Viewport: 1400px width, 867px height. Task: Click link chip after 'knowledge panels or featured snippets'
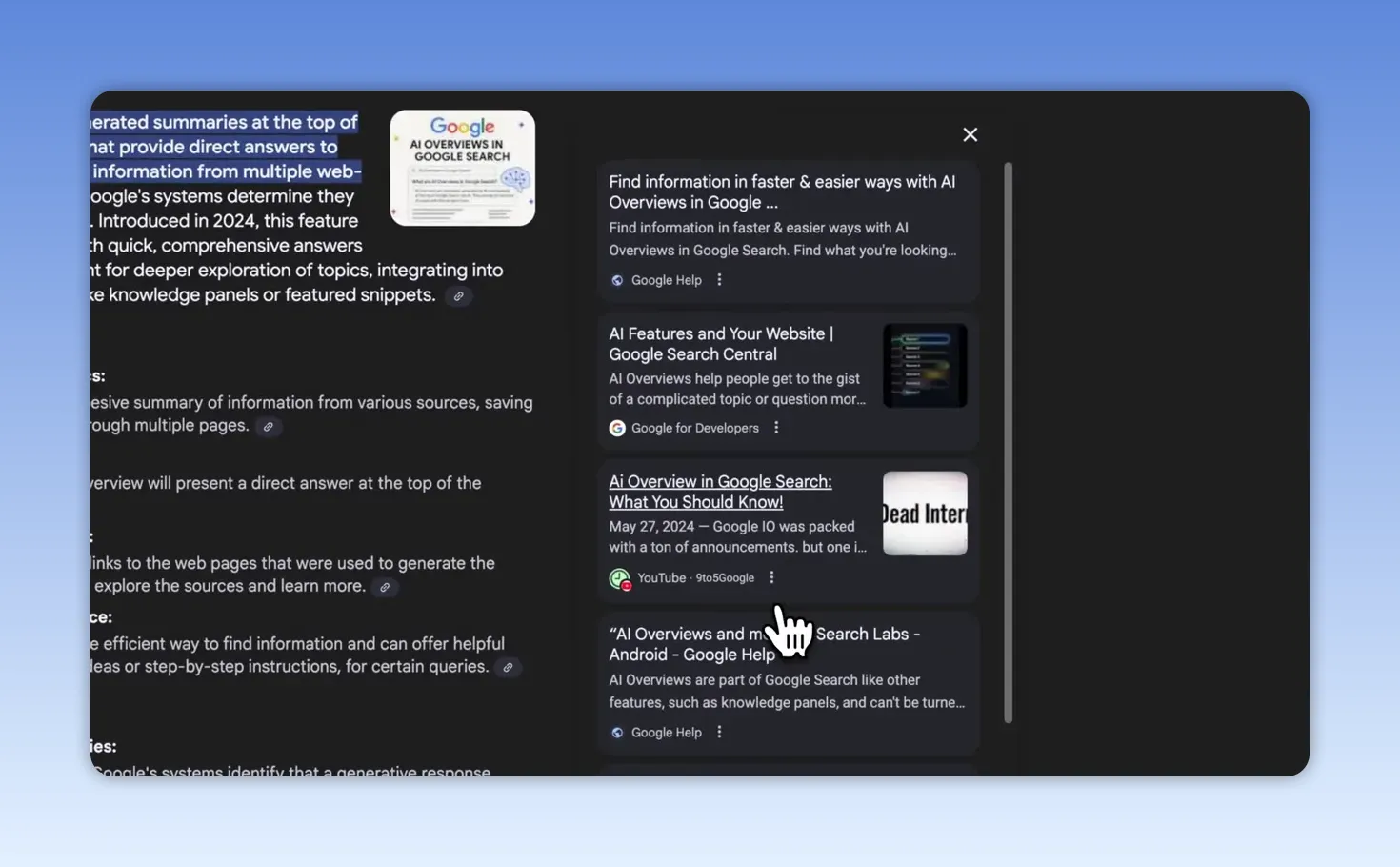click(x=459, y=296)
